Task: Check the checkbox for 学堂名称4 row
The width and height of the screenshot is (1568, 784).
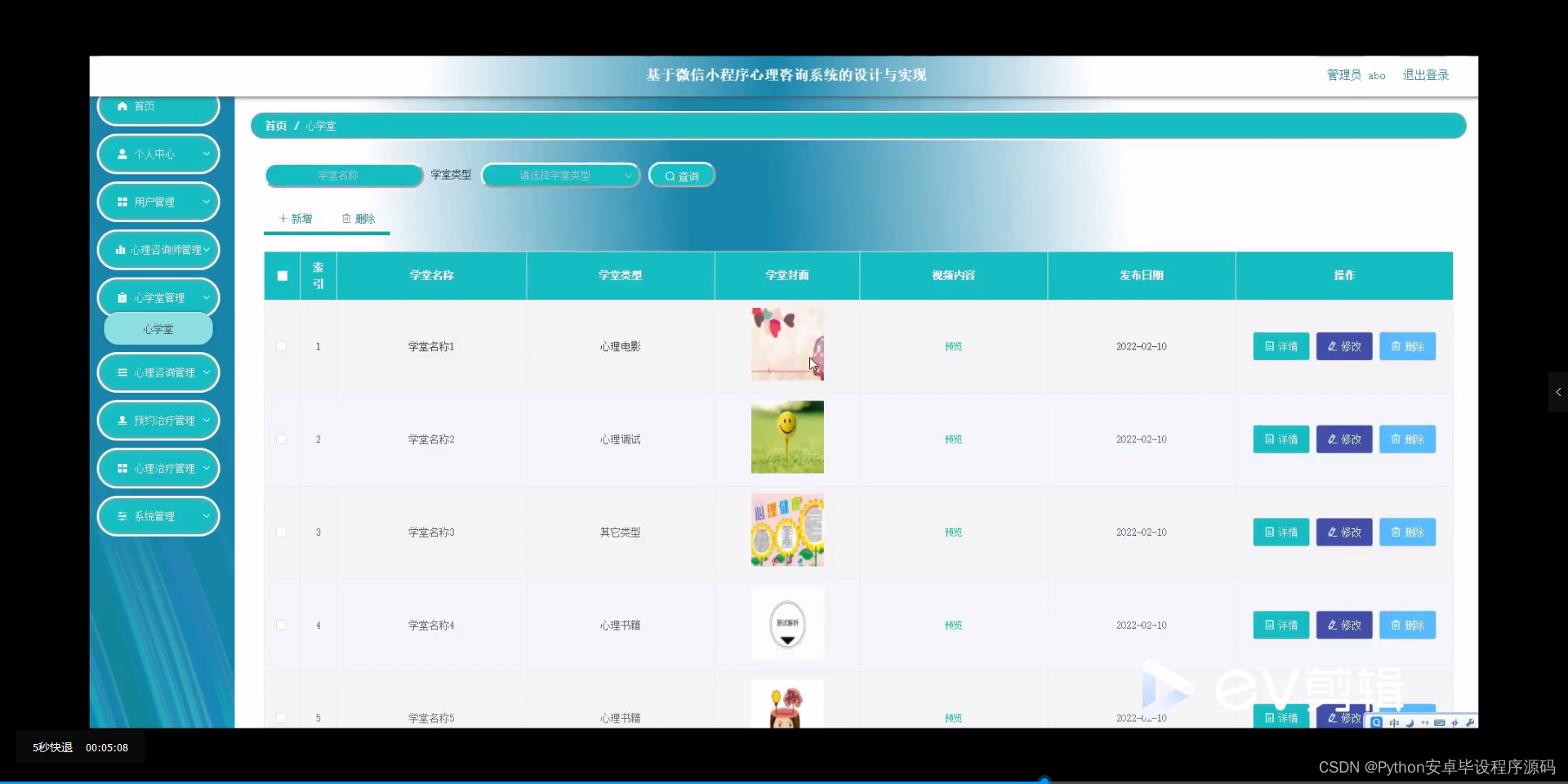Action: 281,626
